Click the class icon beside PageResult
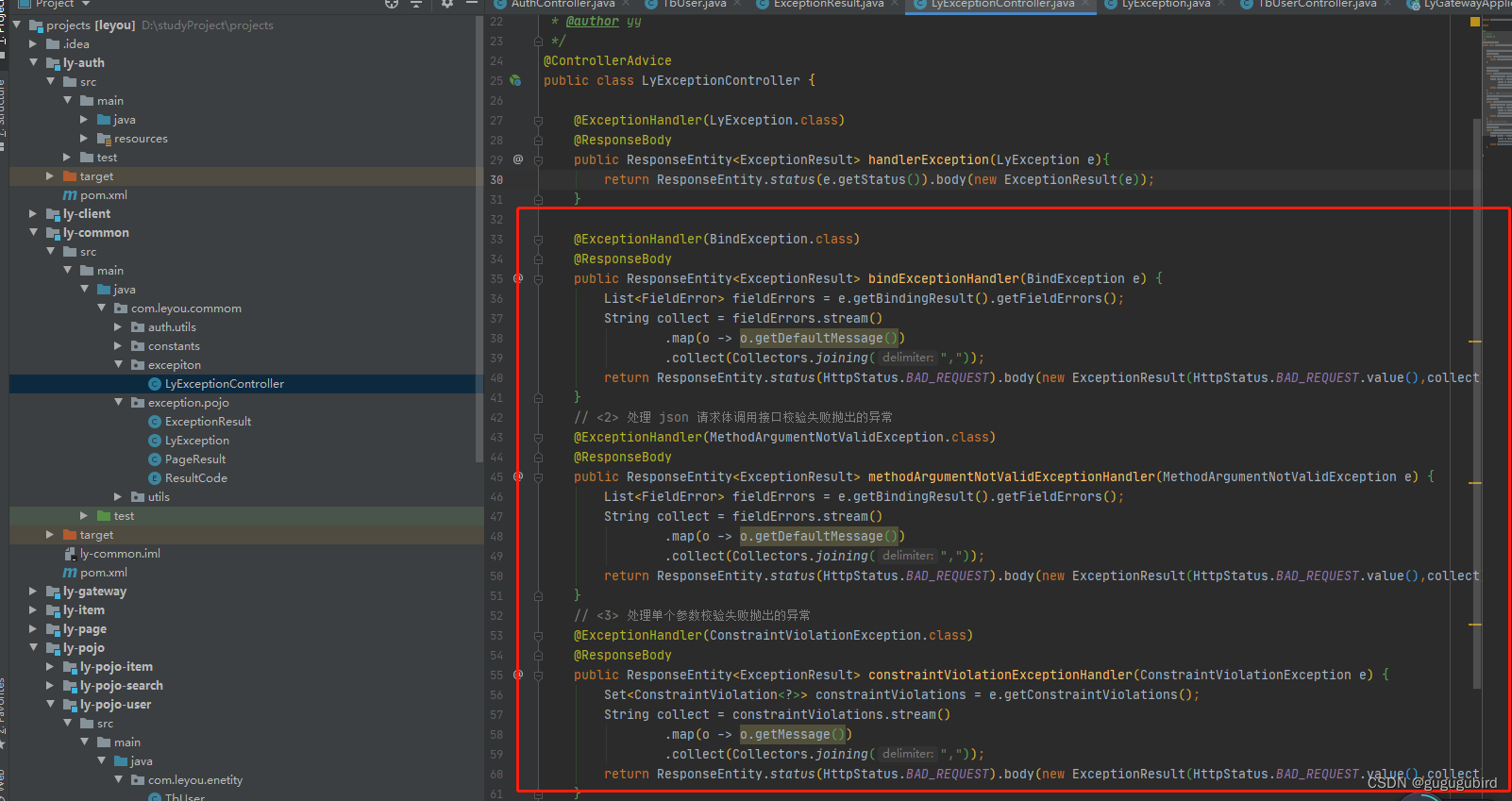 155,459
